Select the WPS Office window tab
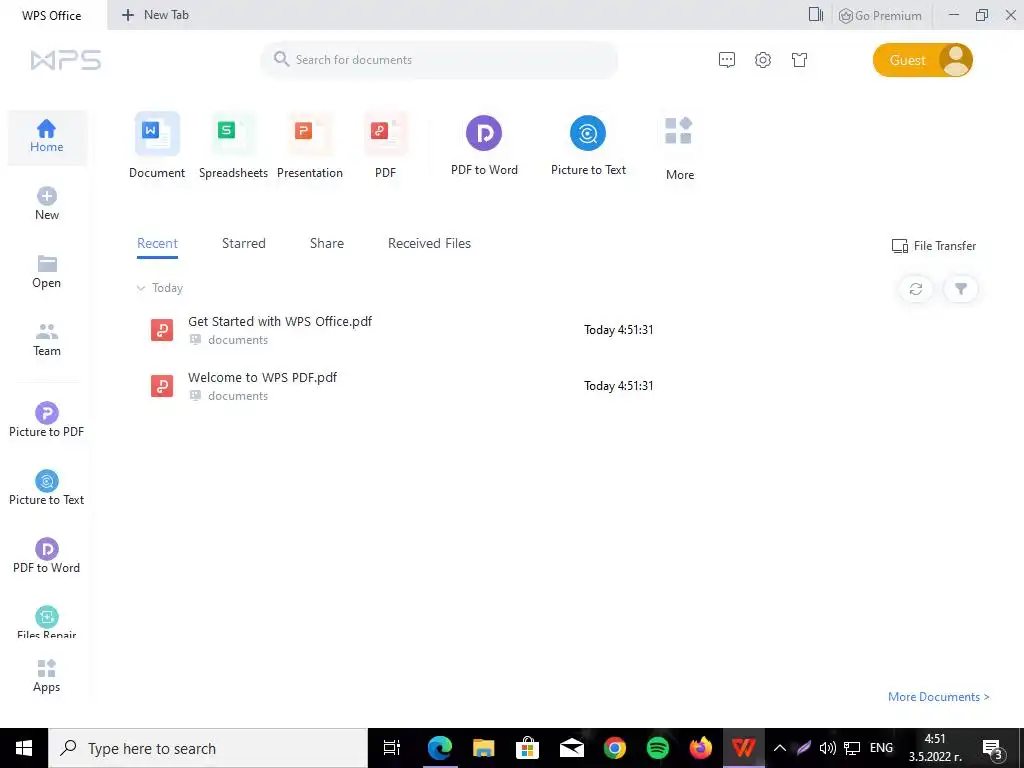The height and width of the screenshot is (768, 1024). pos(52,15)
